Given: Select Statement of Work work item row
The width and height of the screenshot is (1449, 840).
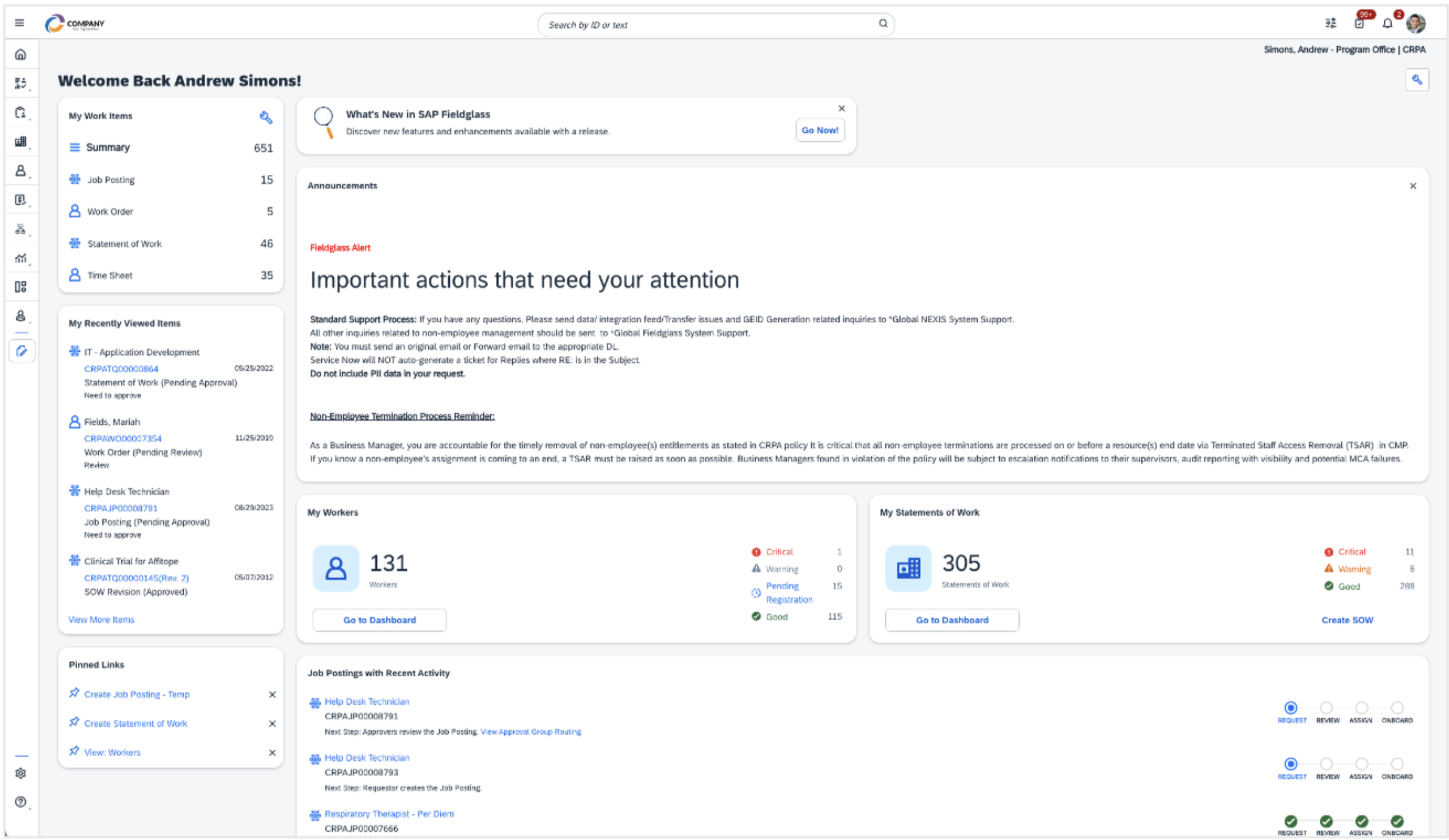Looking at the screenshot, I should coord(124,244).
